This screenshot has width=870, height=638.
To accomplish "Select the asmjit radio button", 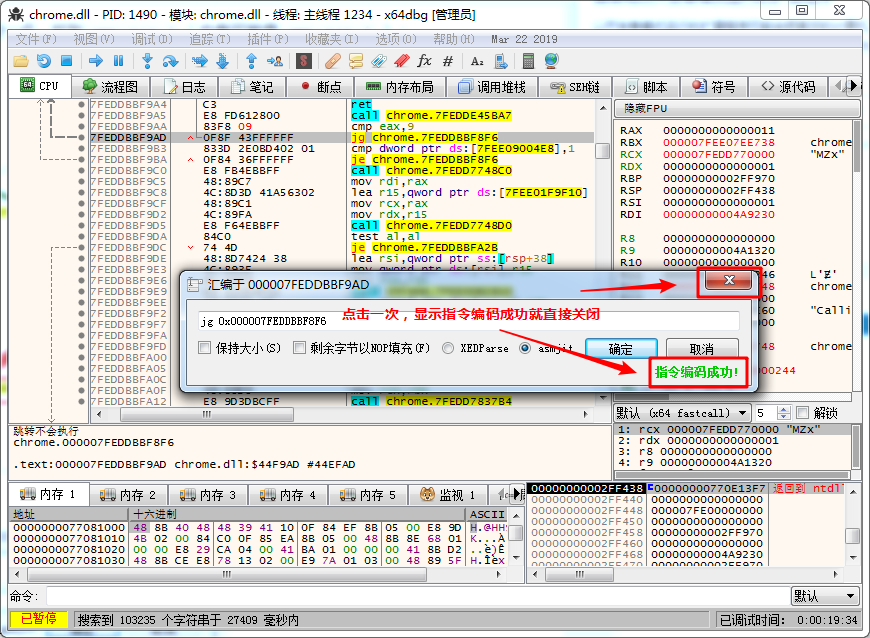I will [525, 348].
